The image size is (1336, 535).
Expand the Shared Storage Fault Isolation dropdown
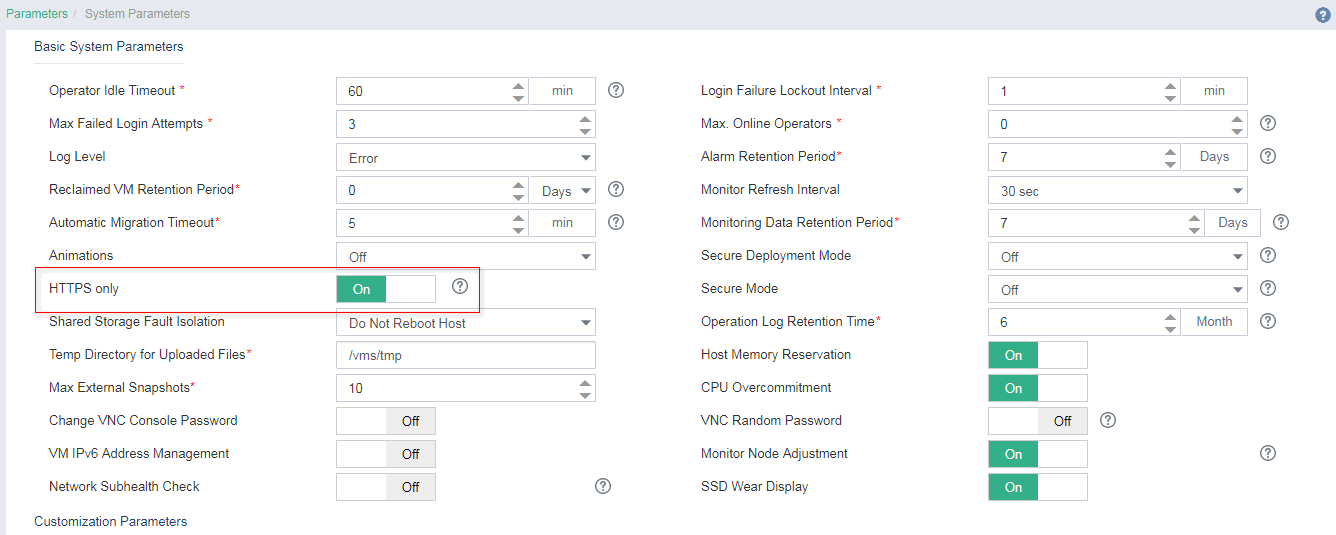point(466,322)
